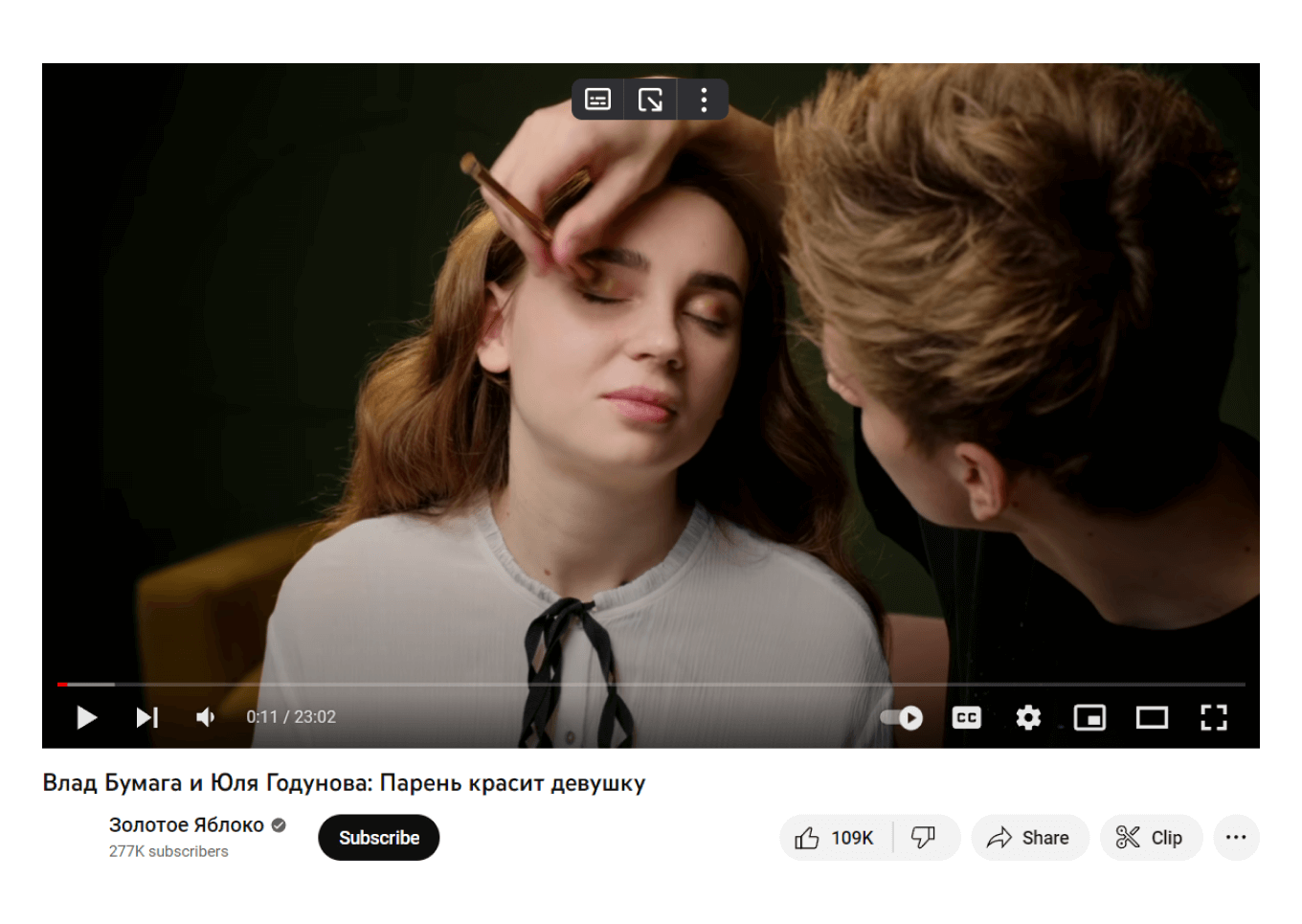This screenshot has width=1302, height=924.
Task: Enter full screen mode
Action: coord(1213,717)
